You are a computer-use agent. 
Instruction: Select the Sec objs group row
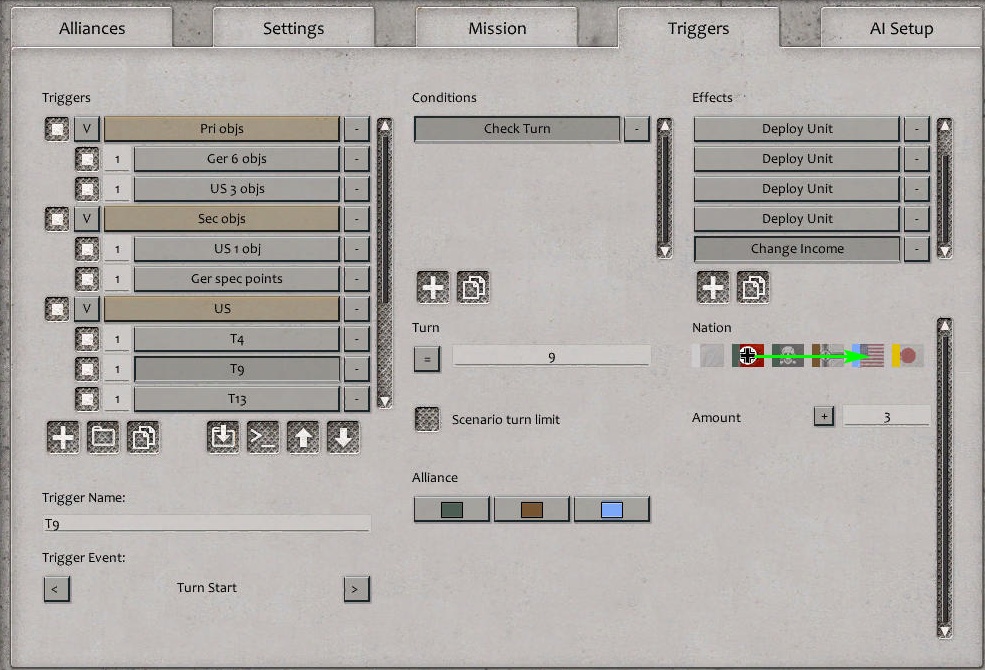[222, 219]
